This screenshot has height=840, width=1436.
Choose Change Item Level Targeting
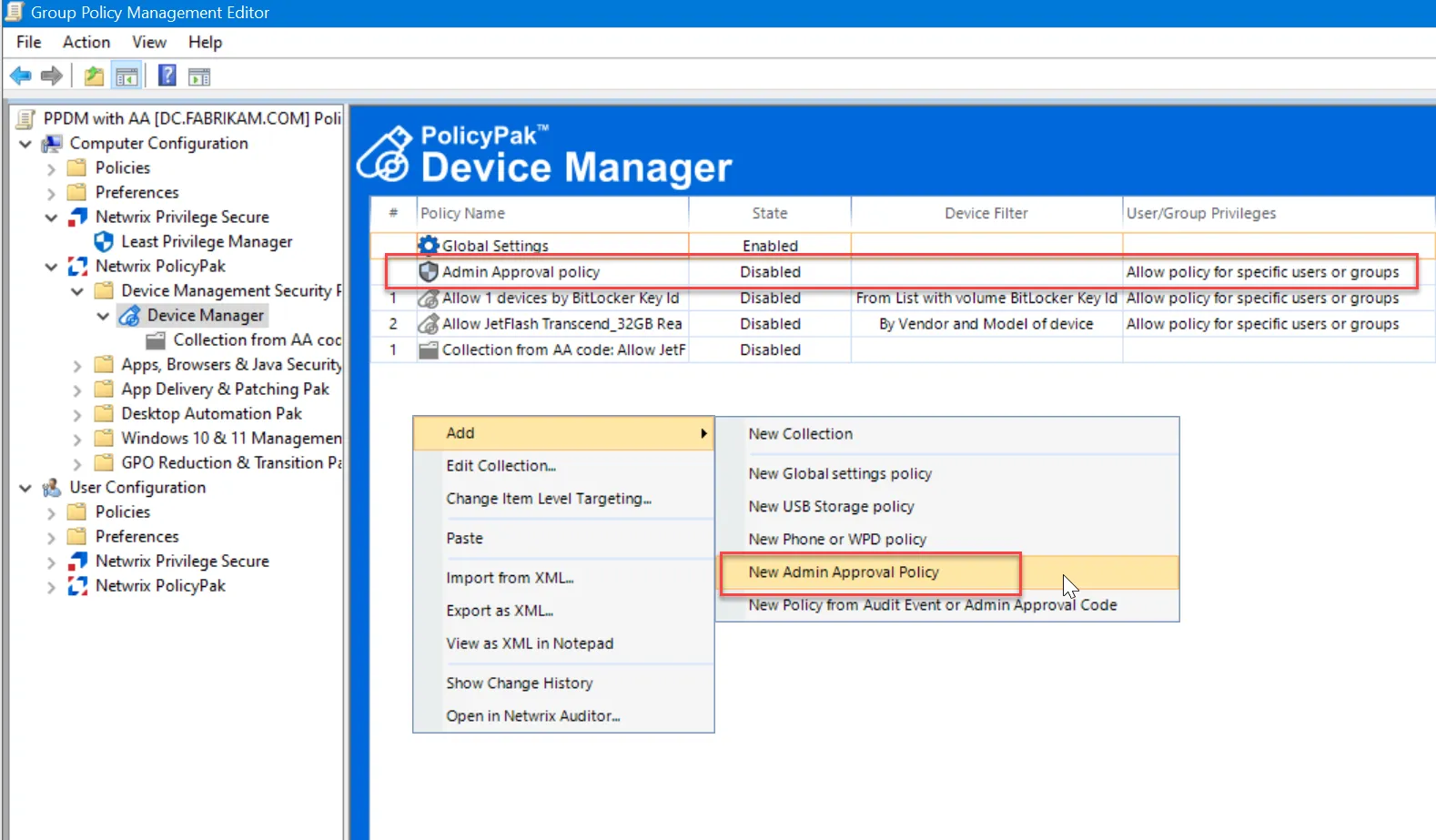tap(563, 499)
